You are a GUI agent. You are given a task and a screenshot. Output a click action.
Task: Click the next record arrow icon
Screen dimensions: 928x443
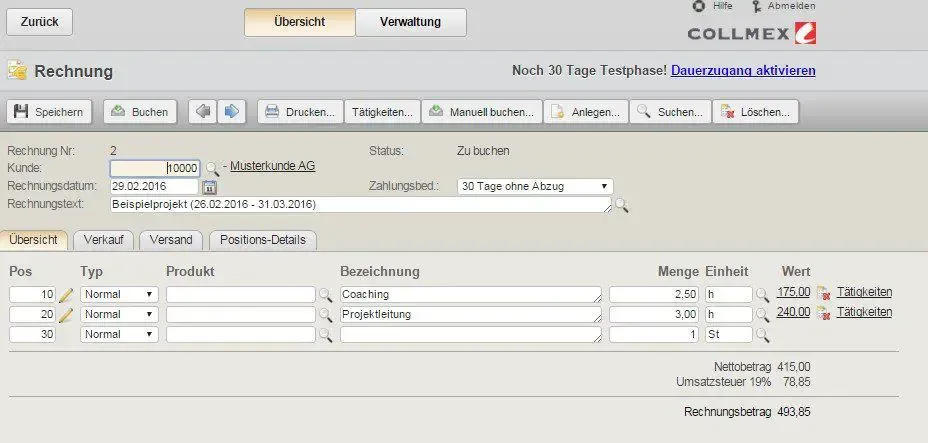point(231,112)
